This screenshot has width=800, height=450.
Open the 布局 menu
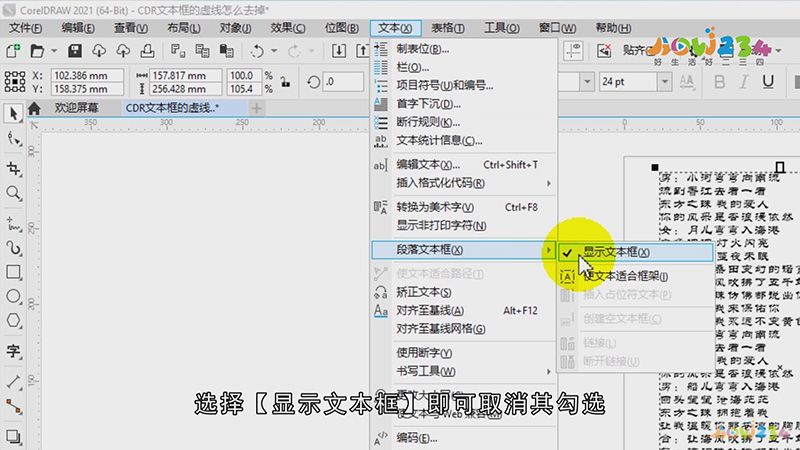coord(183,28)
